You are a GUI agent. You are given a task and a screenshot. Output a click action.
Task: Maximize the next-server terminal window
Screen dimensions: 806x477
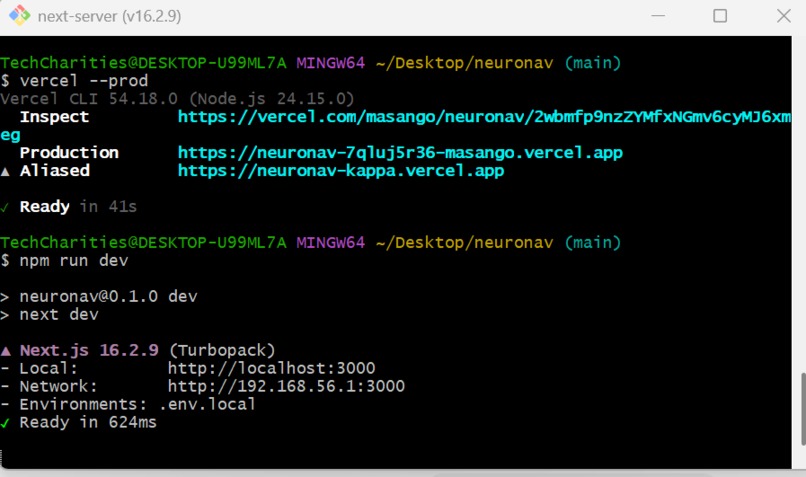coord(720,16)
